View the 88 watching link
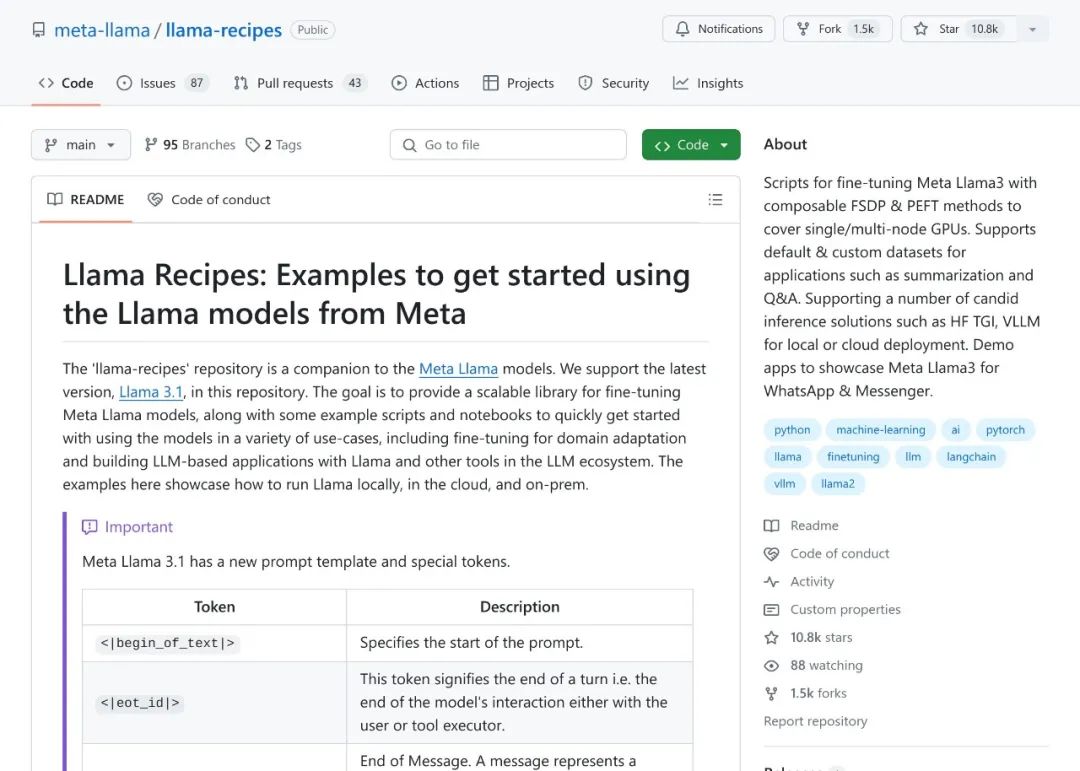 (813, 666)
